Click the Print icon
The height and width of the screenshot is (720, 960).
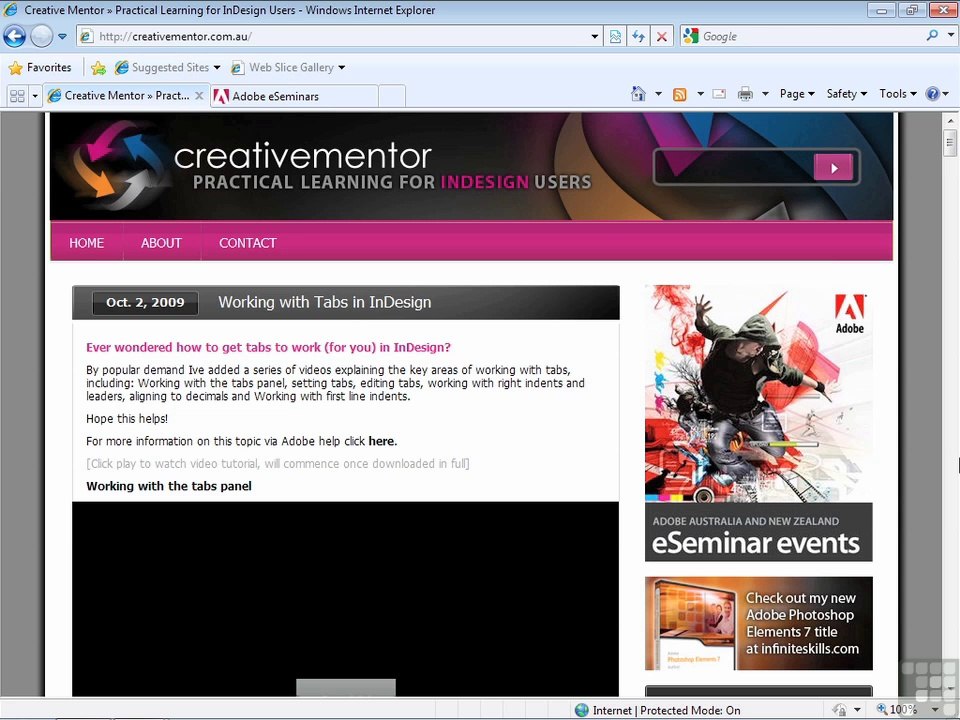click(745, 94)
